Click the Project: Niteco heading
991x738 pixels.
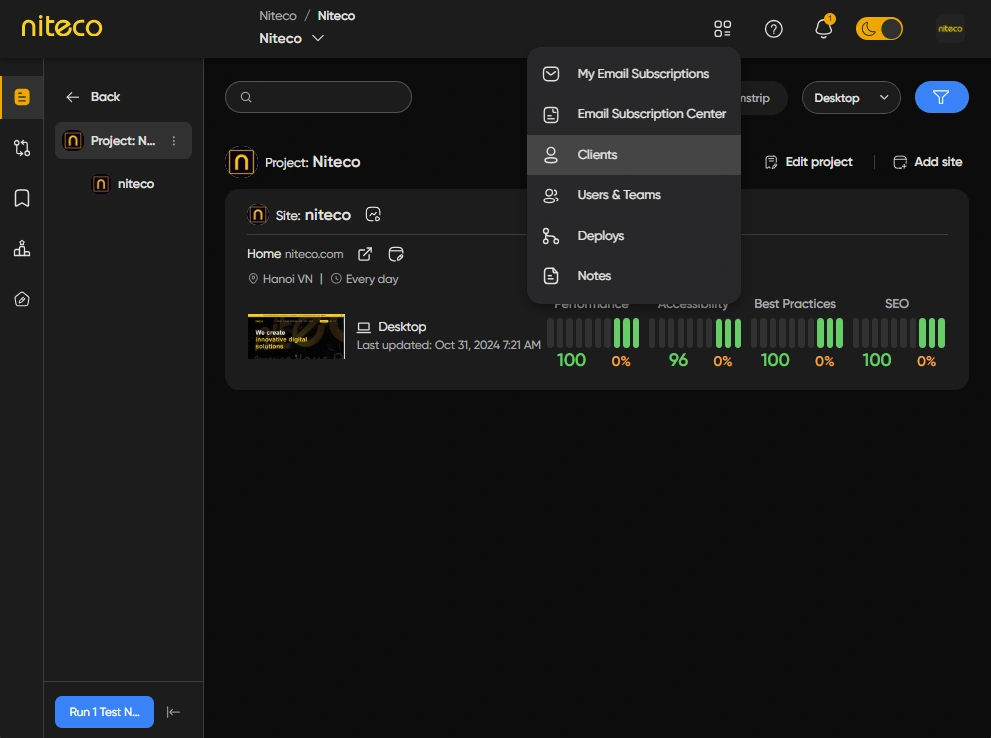(x=313, y=162)
